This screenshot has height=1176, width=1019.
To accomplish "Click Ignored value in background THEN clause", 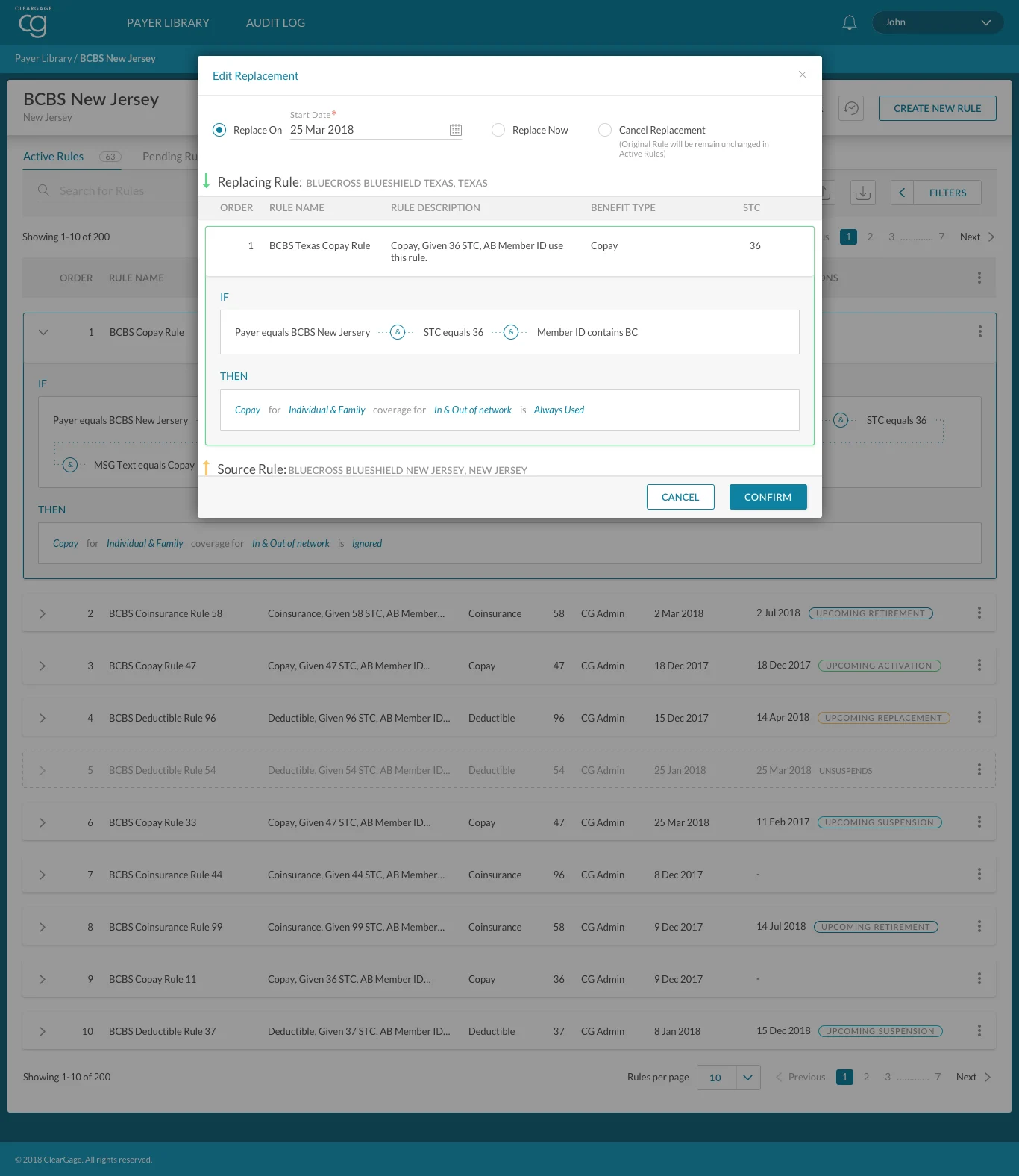I will tap(367, 543).
